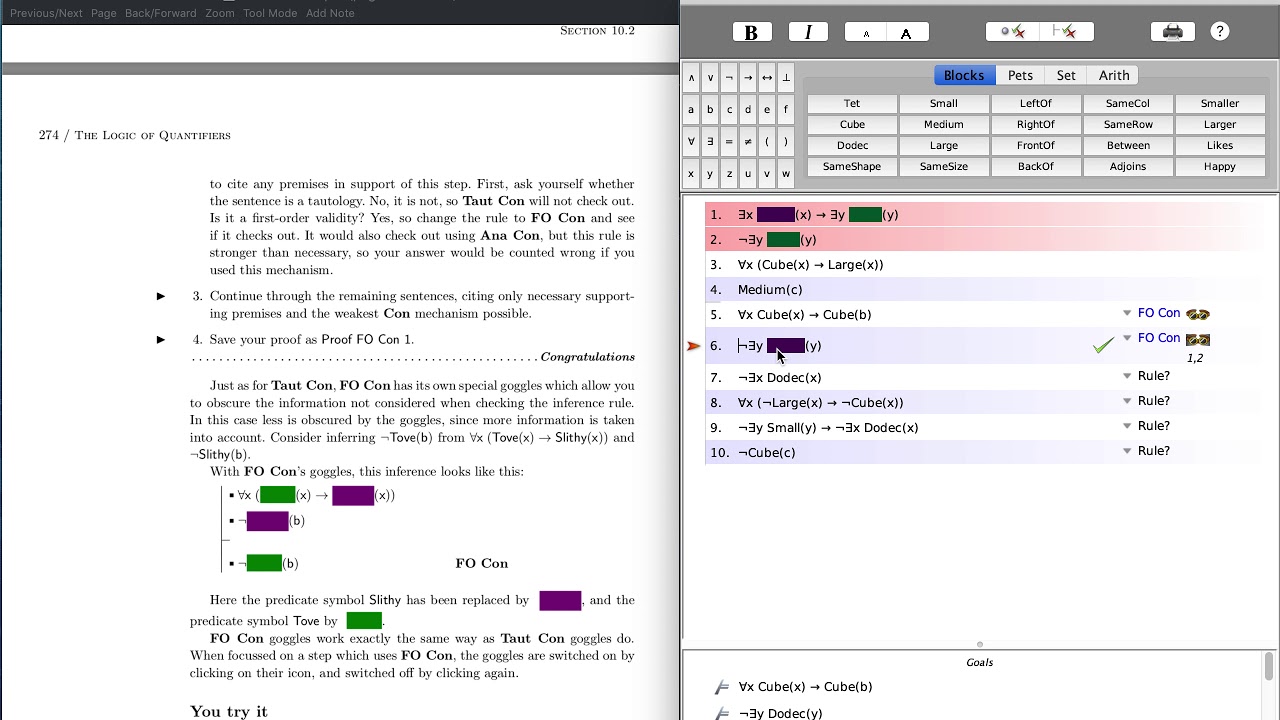
Task: Open help via the question mark icon
Action: click(x=1220, y=32)
